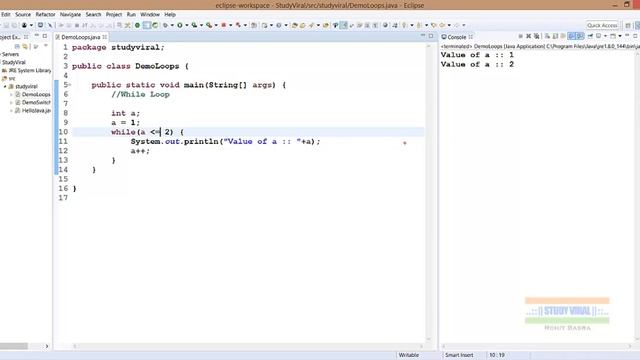The width and height of the screenshot is (640, 360).
Task: Select the StudyViral project node
Action: pos(13,62)
